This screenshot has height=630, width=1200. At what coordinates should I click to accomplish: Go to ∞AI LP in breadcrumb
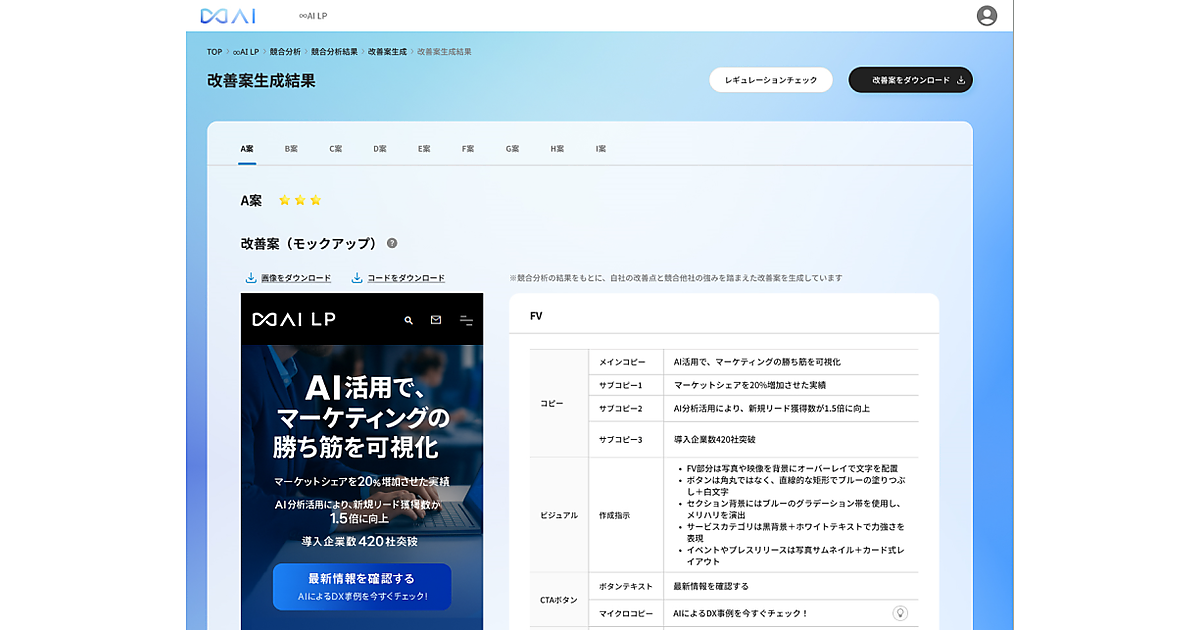coord(246,51)
